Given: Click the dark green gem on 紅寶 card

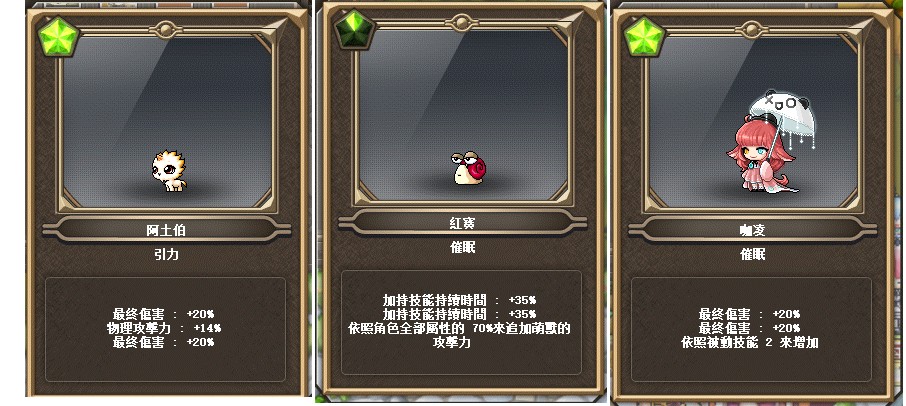Looking at the screenshot, I should point(354,29).
